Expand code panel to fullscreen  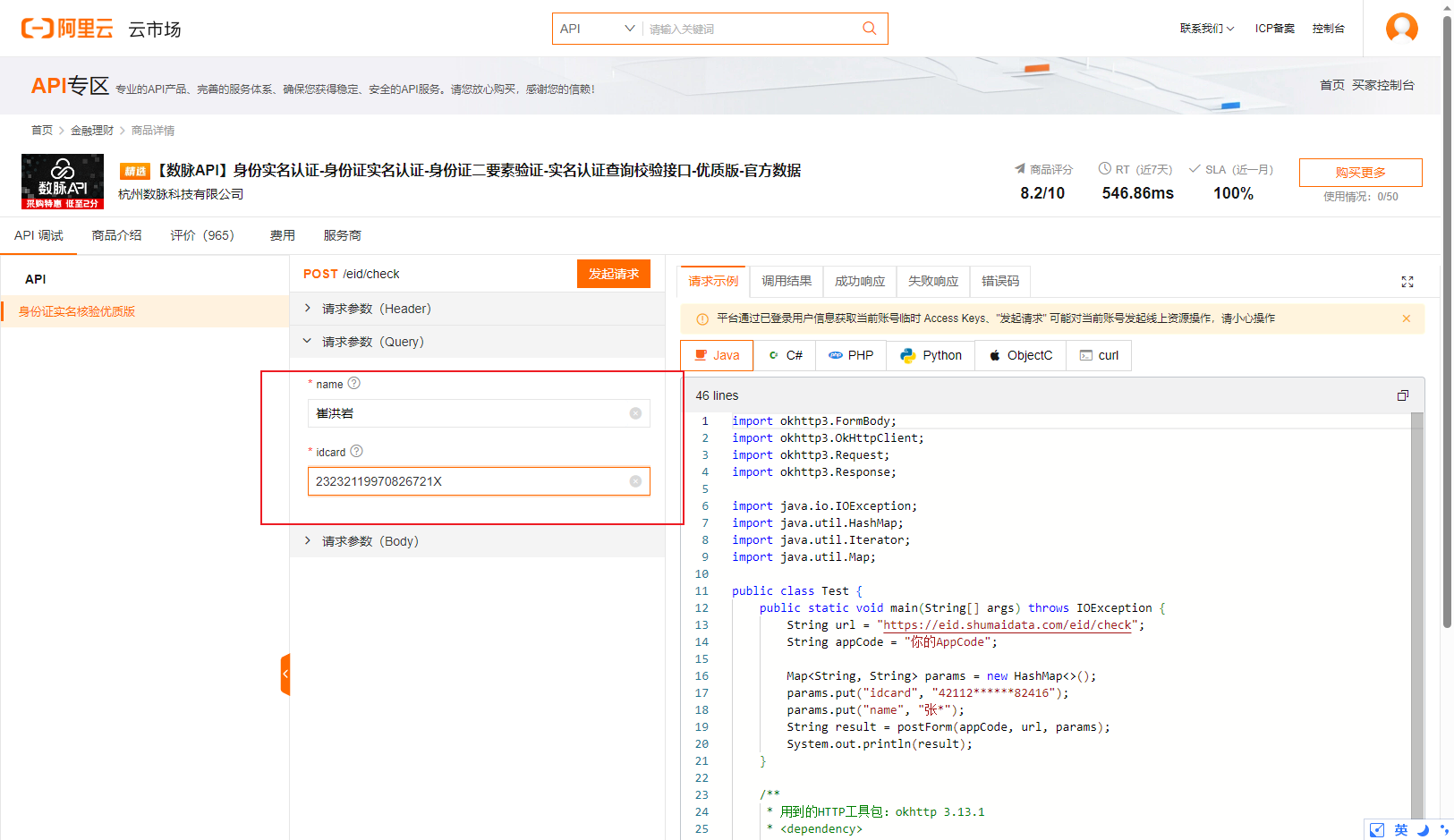pyautogui.click(x=1407, y=282)
